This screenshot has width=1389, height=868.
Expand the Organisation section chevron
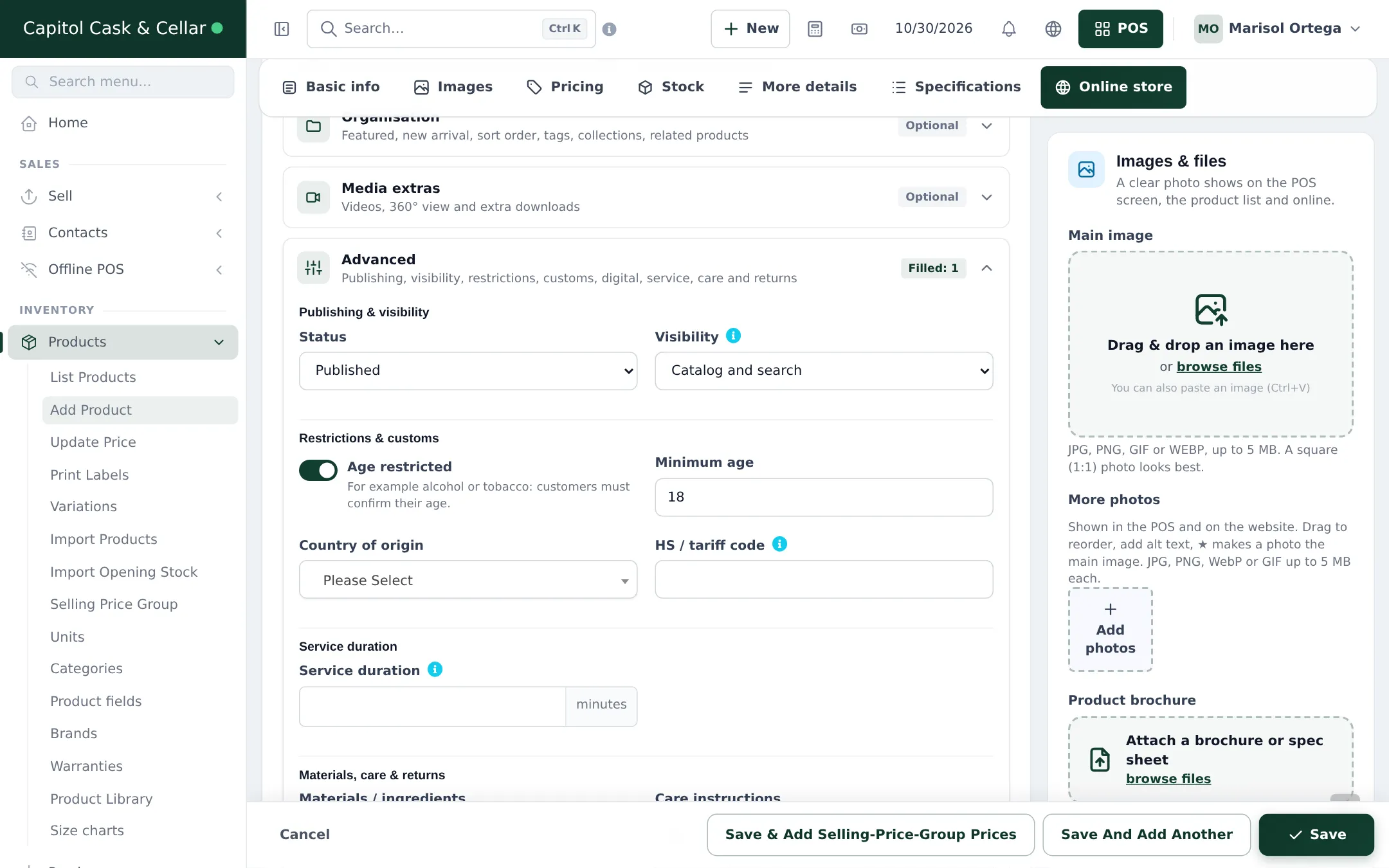(986, 126)
